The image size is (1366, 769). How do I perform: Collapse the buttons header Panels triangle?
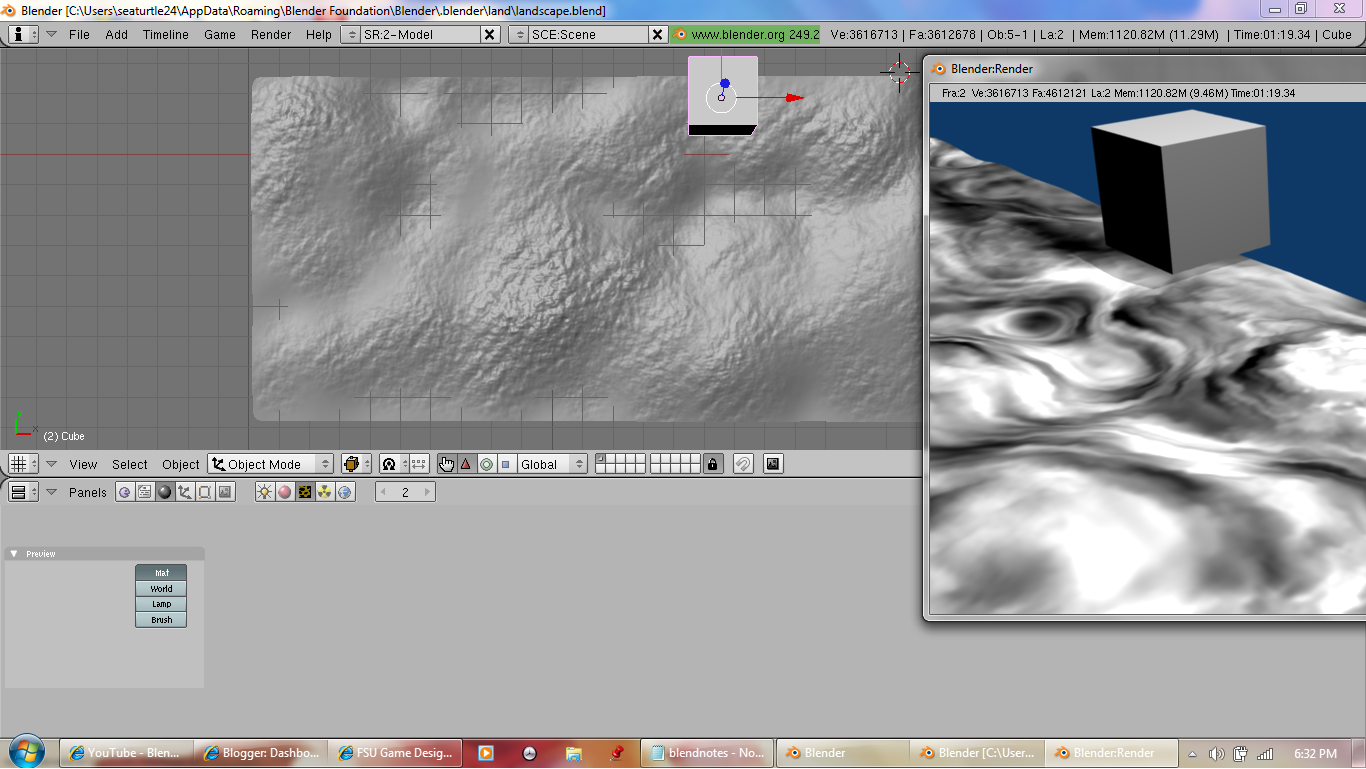(x=51, y=492)
